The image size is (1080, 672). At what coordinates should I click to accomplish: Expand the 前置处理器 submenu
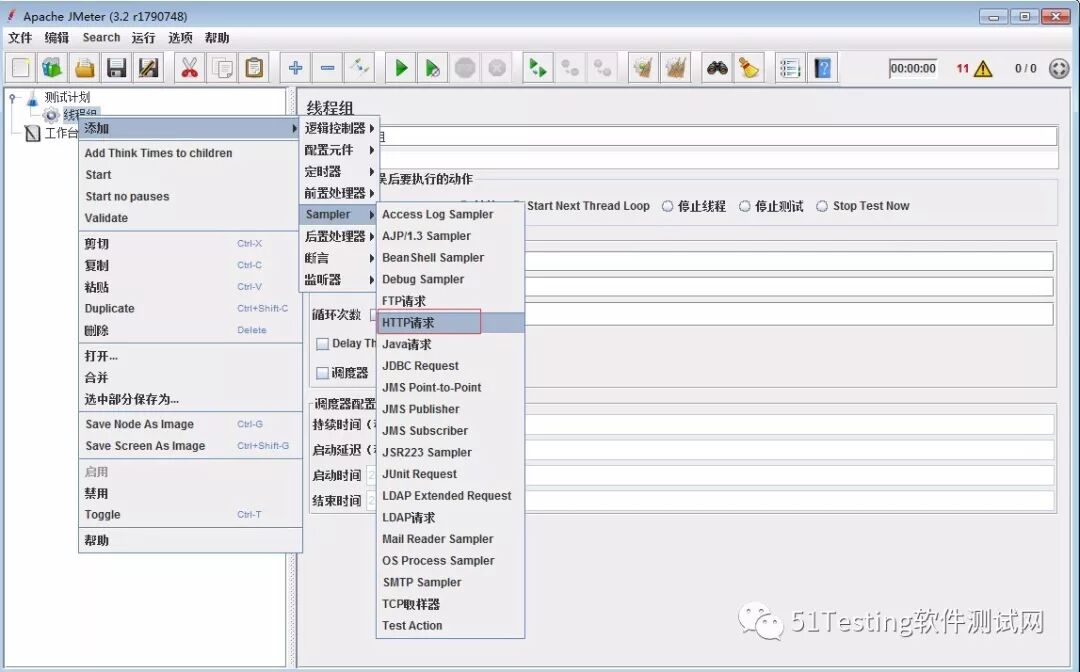339,193
